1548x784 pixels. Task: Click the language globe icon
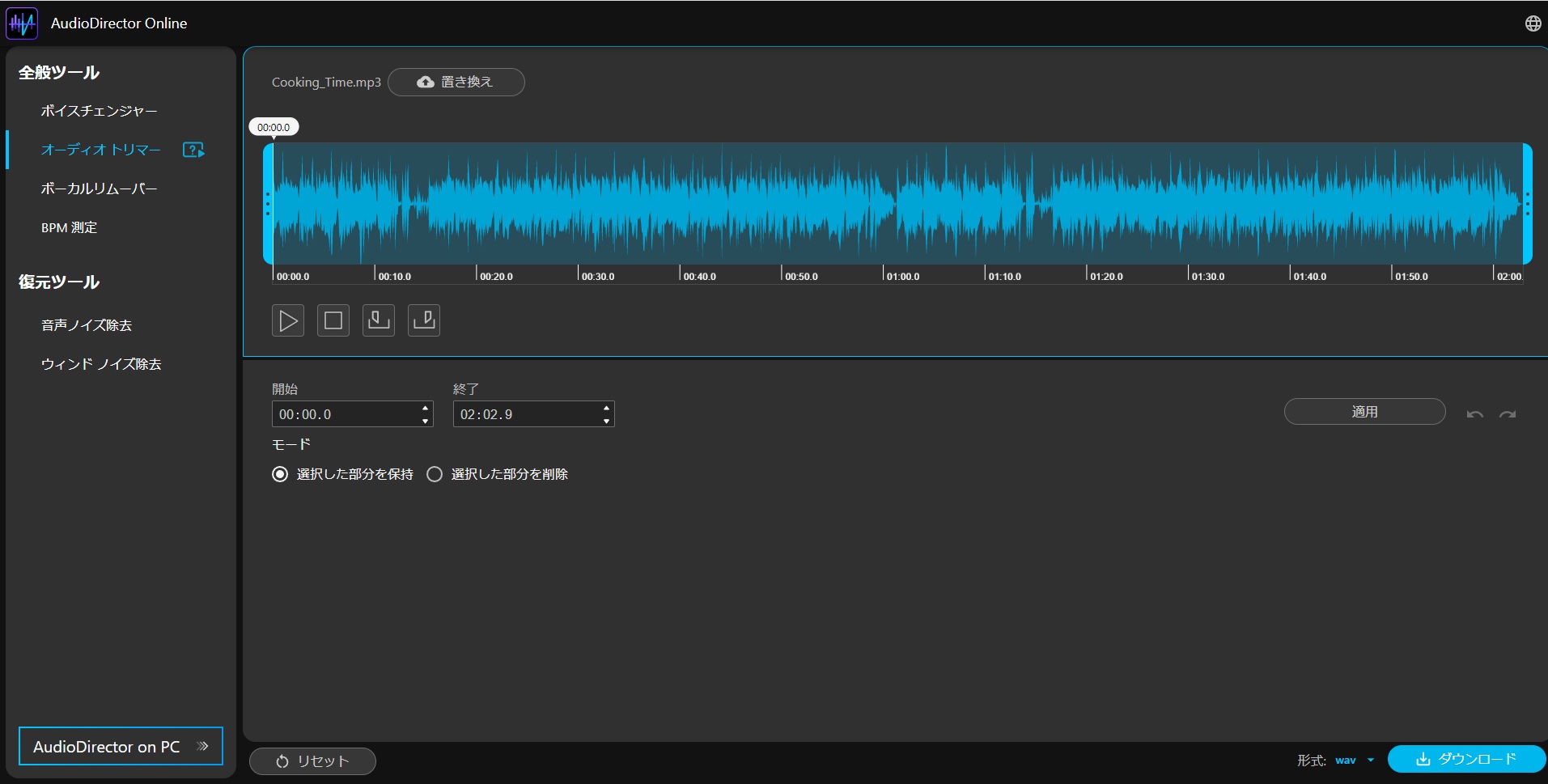[1533, 23]
